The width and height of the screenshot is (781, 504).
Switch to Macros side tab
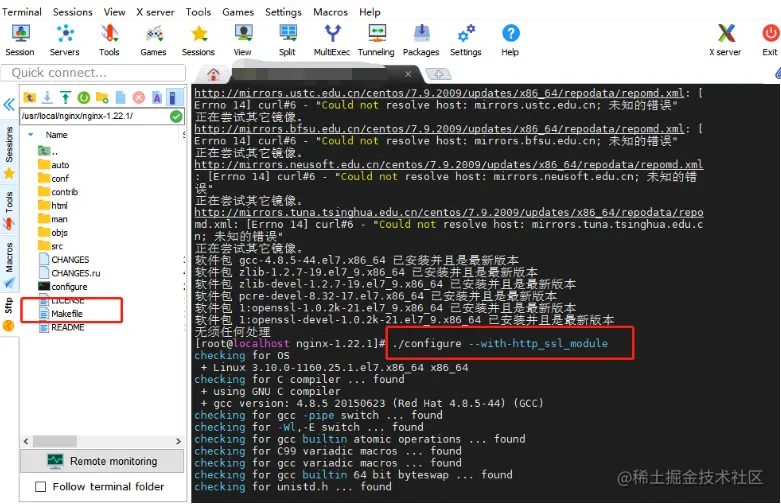coord(9,265)
